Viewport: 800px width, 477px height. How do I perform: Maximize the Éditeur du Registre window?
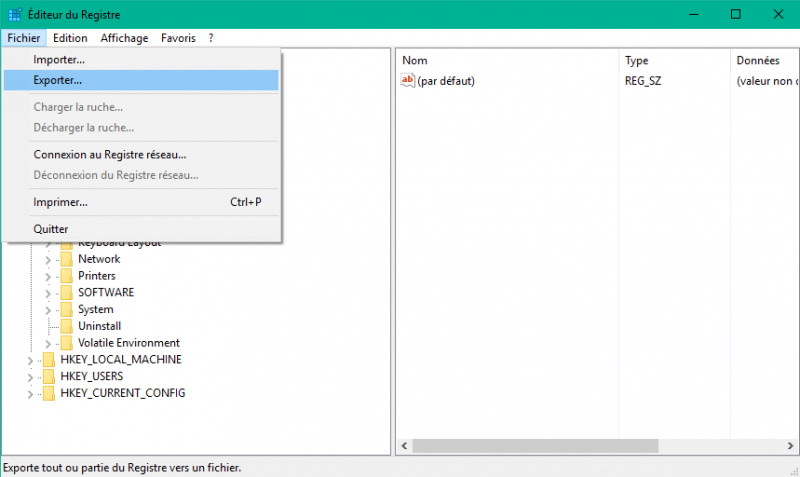736,14
